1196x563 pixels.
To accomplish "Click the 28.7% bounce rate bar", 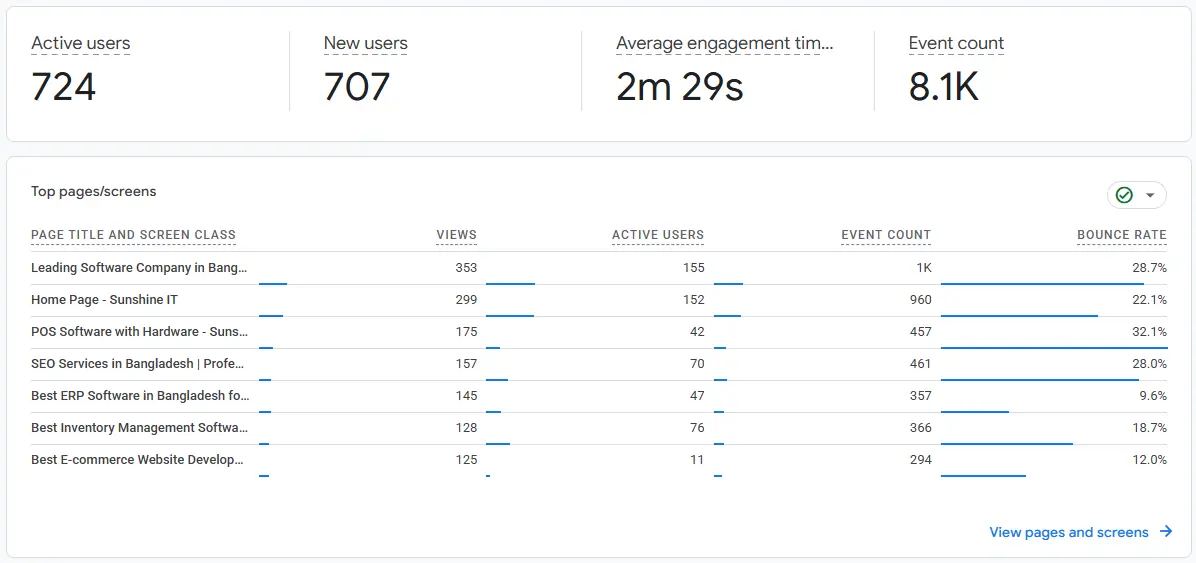I will pyautogui.click(x=1042, y=284).
